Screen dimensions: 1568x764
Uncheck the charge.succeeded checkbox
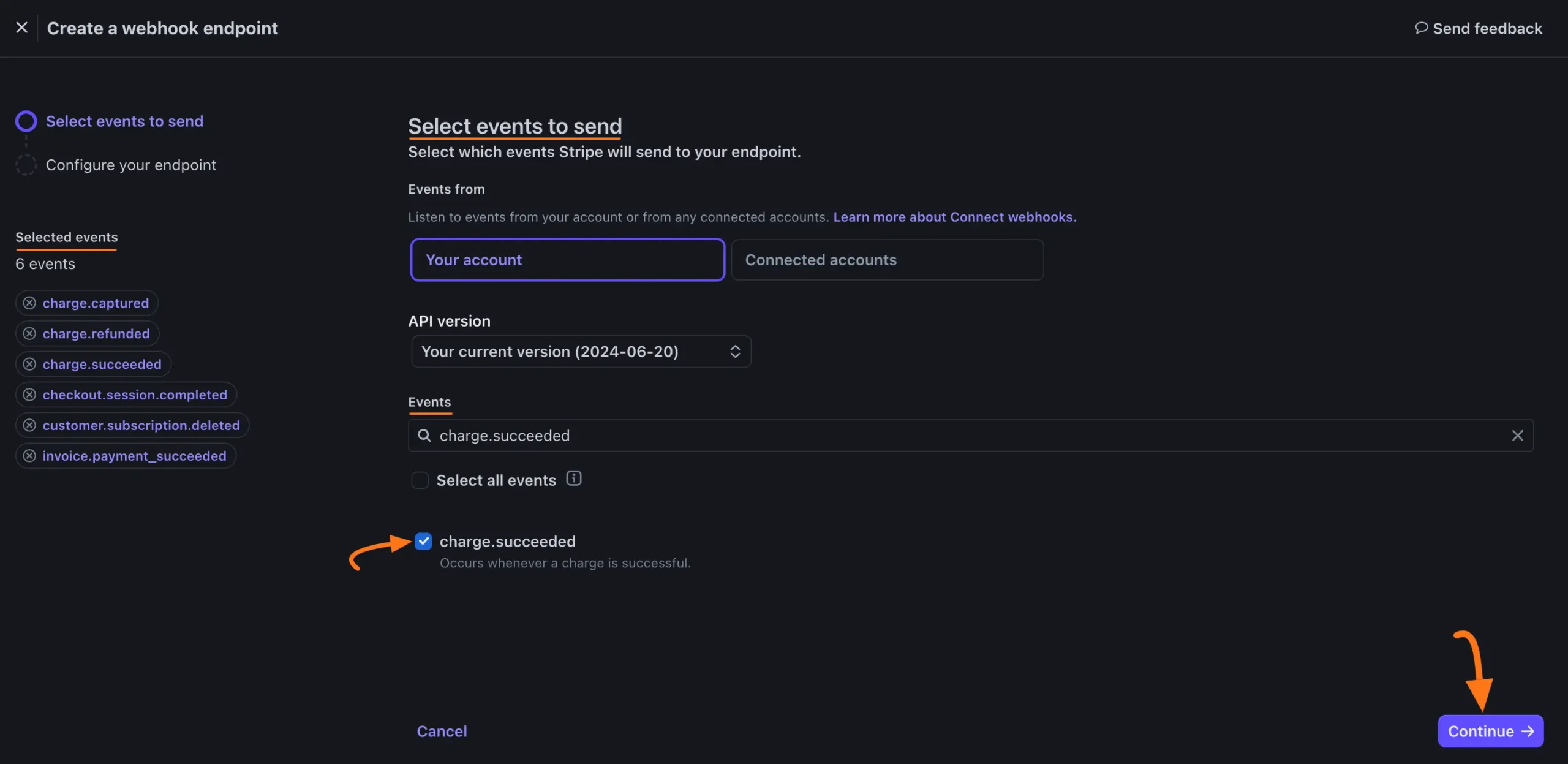(x=423, y=541)
